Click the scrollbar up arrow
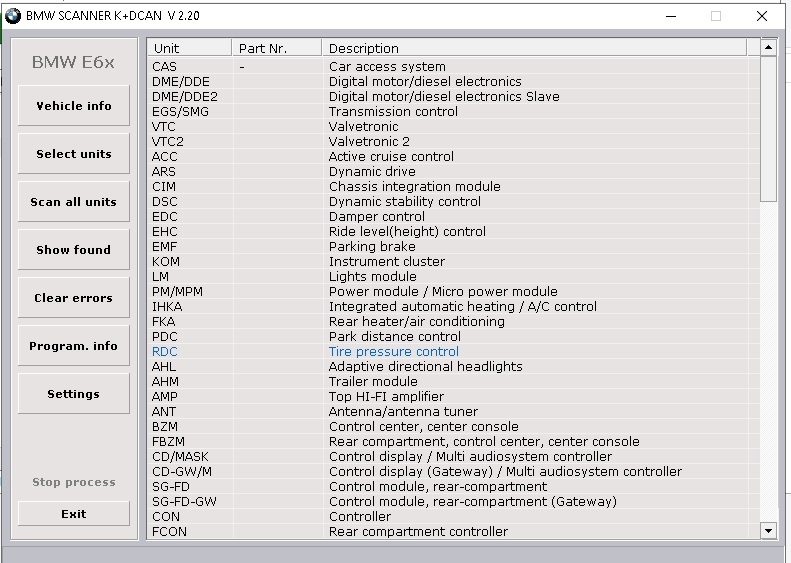 click(768, 47)
